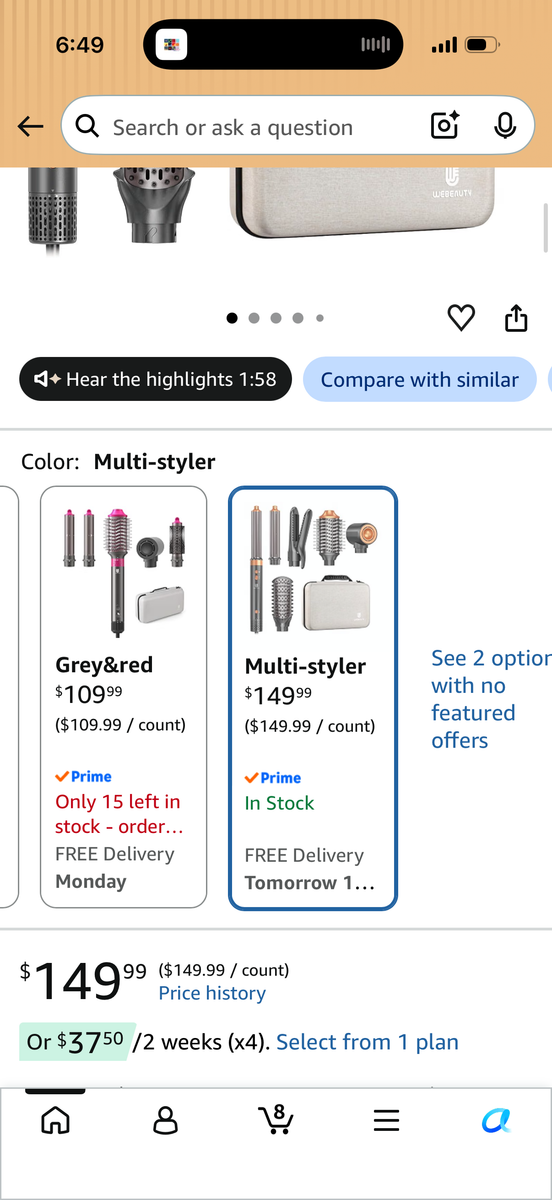Tap the carrying case product image
552x1200 pixels.
coord(385,200)
